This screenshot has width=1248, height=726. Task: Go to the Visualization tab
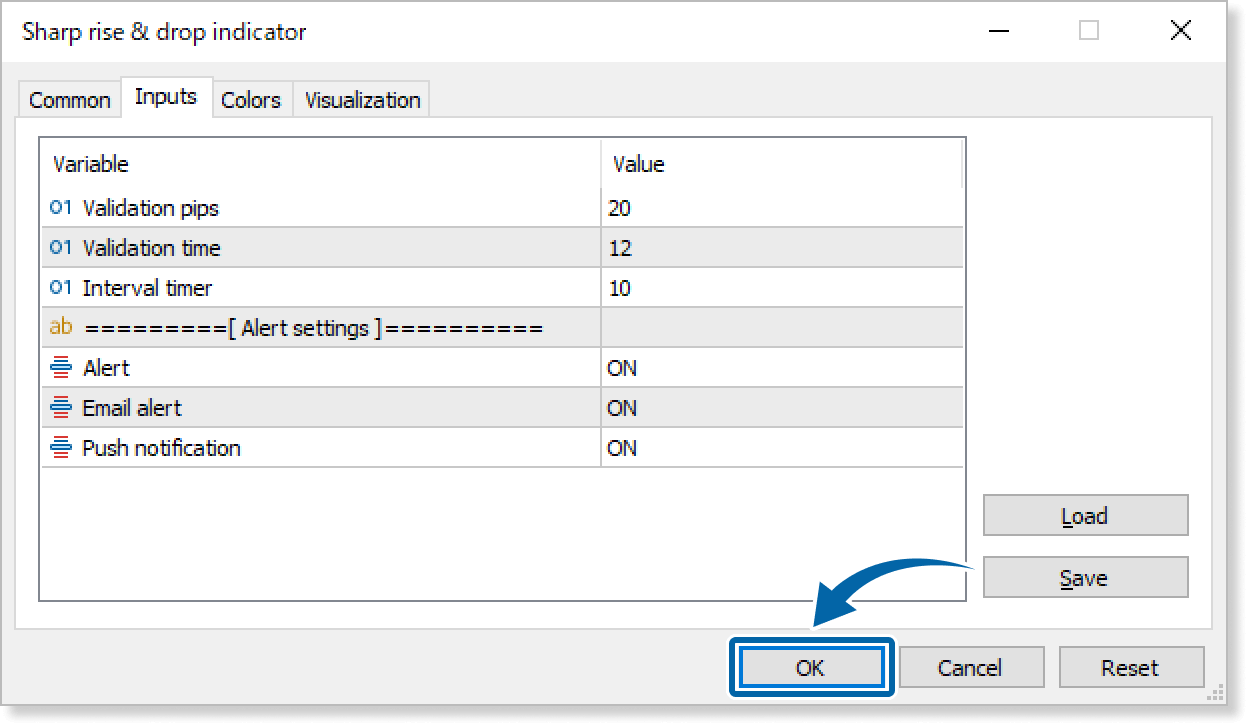pos(362,100)
